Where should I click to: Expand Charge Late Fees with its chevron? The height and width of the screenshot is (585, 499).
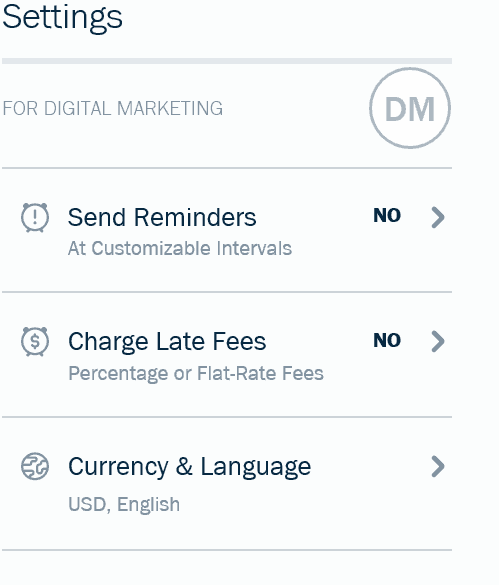[438, 341]
